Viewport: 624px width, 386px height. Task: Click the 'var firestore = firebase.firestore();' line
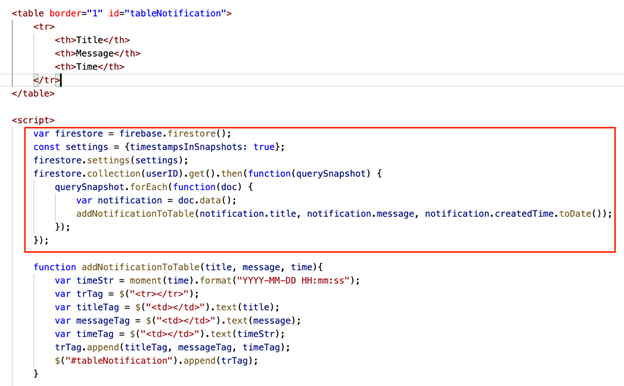132,134
